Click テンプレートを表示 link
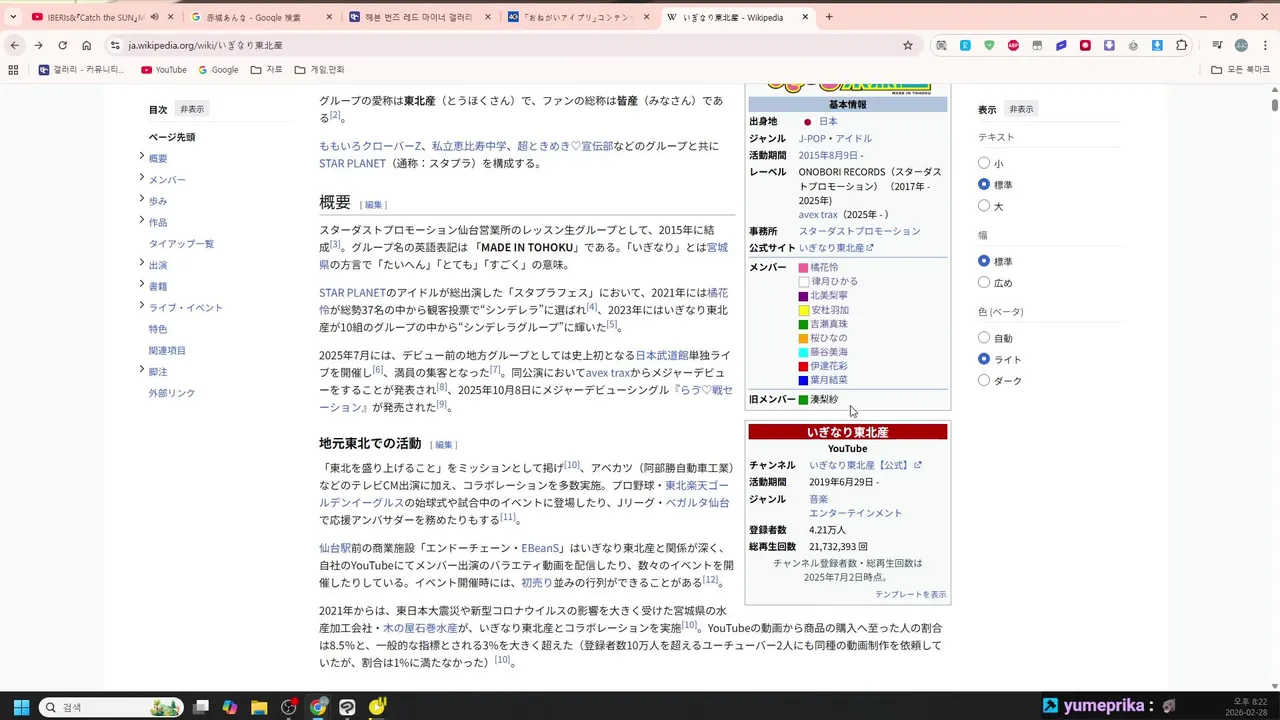The image size is (1280, 720). pos(910,594)
